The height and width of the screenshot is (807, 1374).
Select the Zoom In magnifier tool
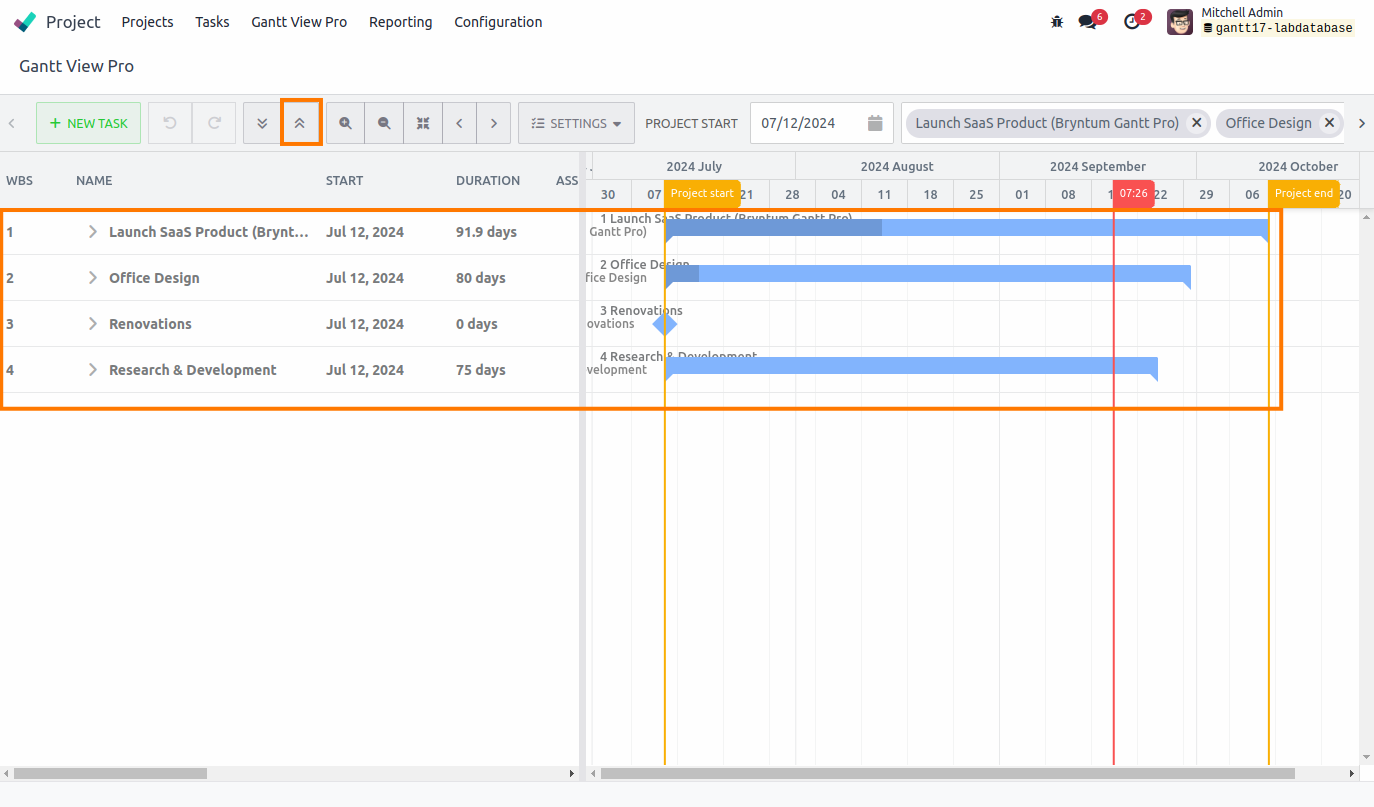click(345, 122)
